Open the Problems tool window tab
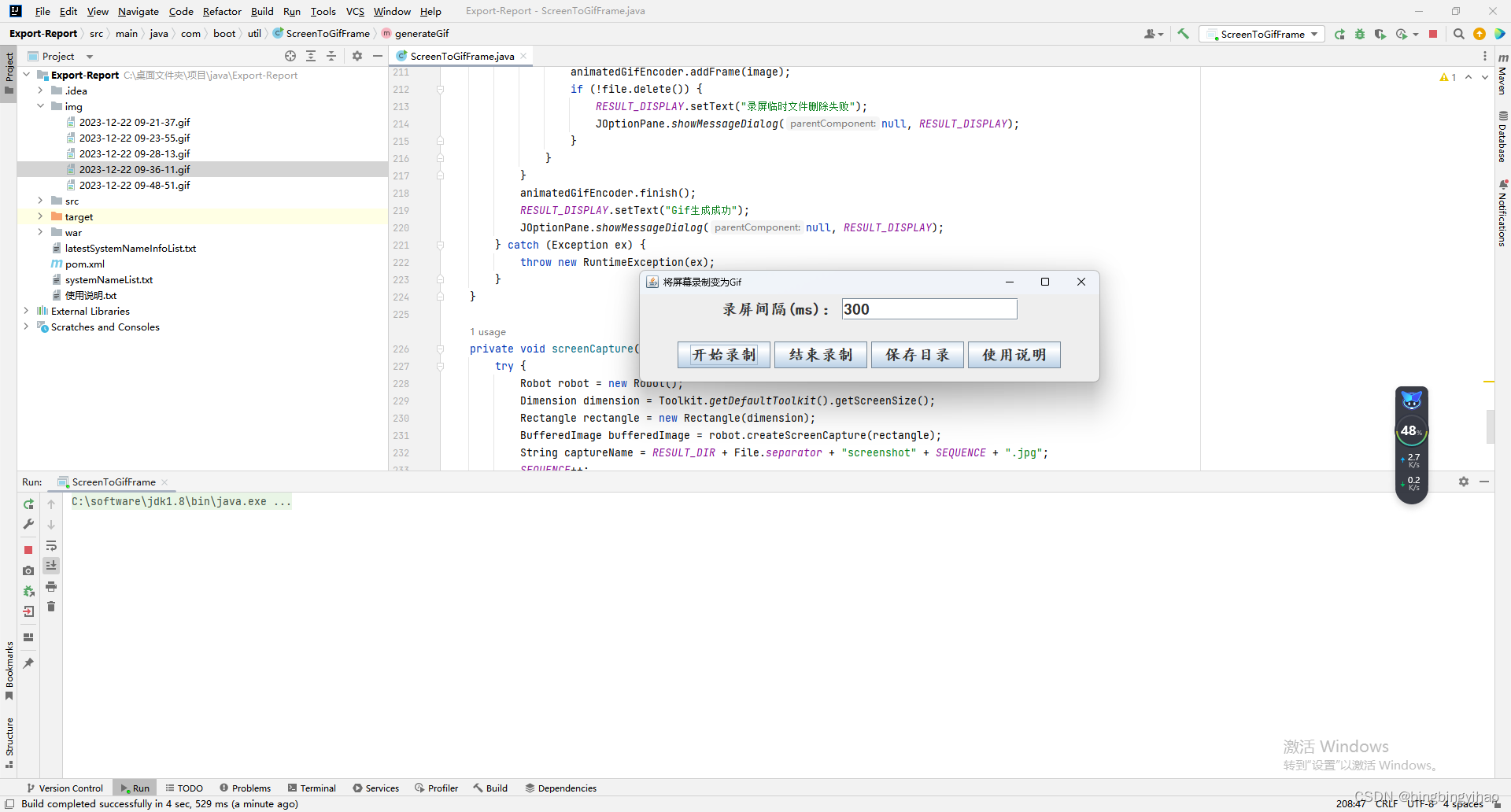 246,788
